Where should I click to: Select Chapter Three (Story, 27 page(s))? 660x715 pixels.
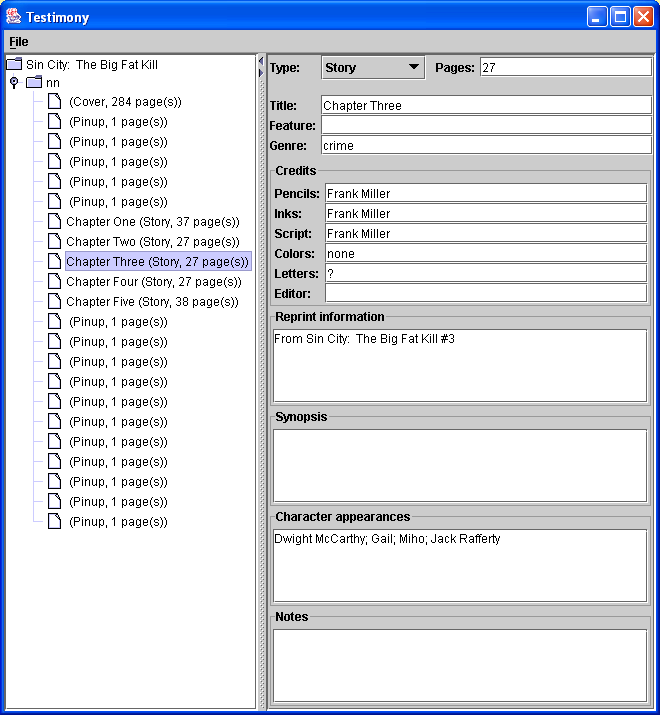[x=158, y=262]
